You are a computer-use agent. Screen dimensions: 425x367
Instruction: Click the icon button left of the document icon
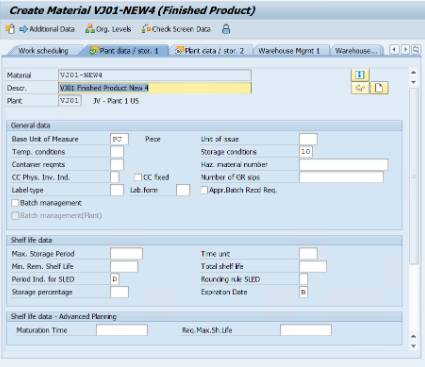pyautogui.click(x=360, y=88)
